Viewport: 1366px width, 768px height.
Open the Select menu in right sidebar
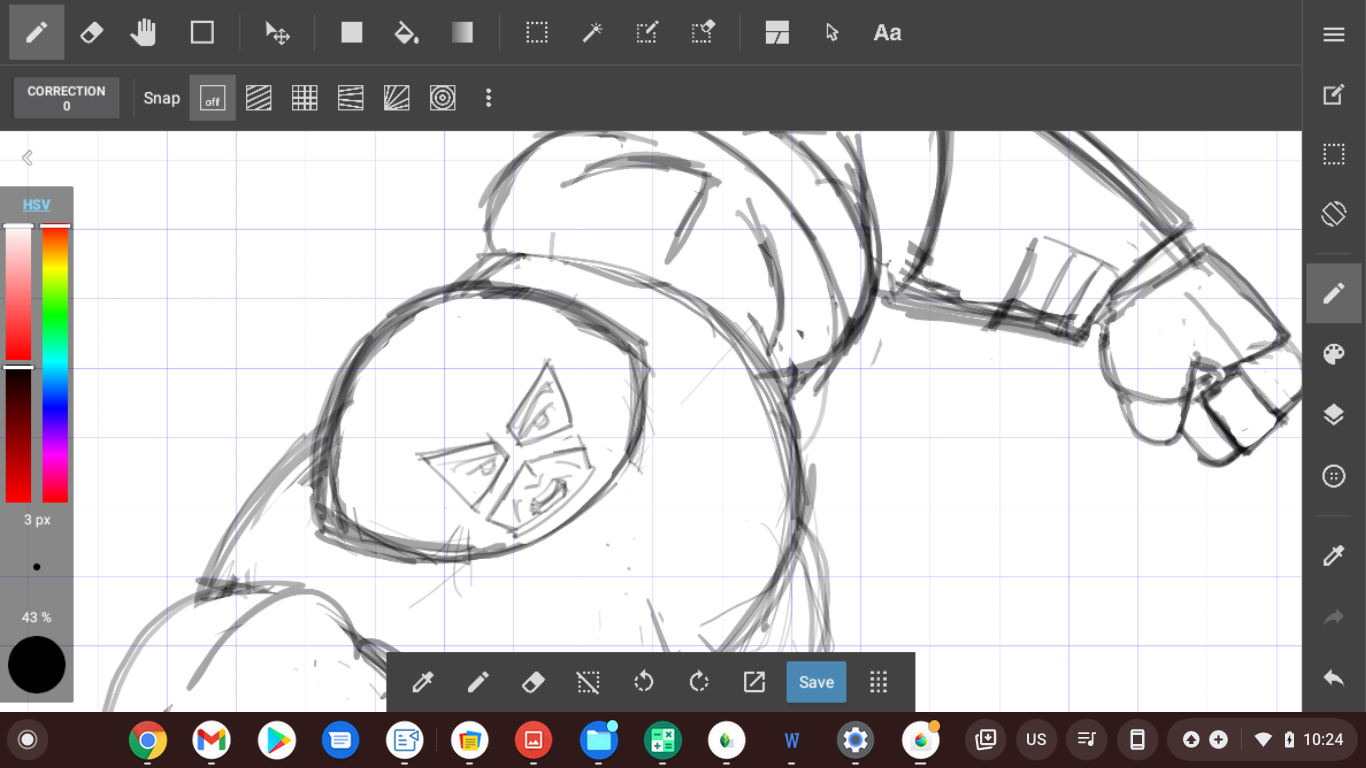pyautogui.click(x=1334, y=154)
